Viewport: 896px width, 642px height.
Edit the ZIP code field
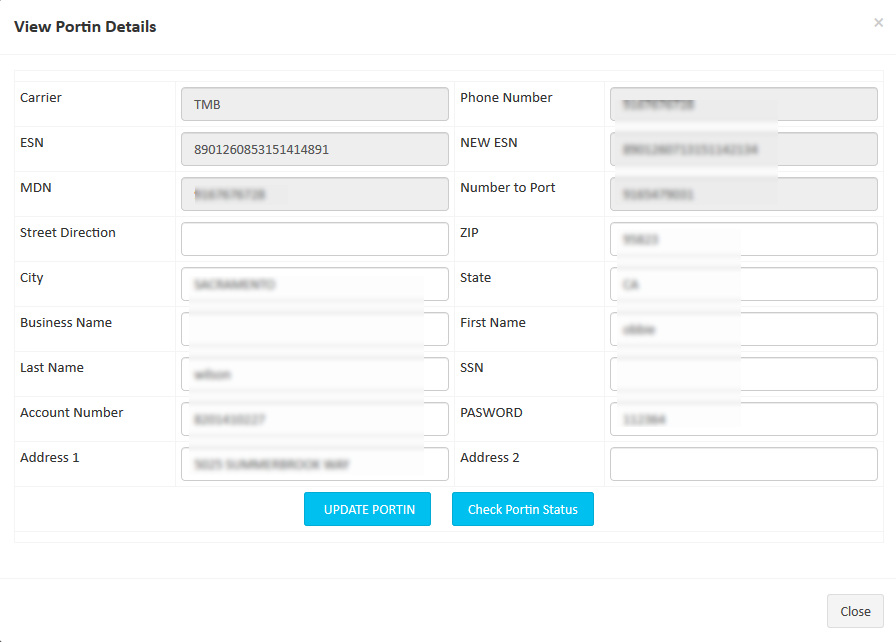(x=744, y=239)
